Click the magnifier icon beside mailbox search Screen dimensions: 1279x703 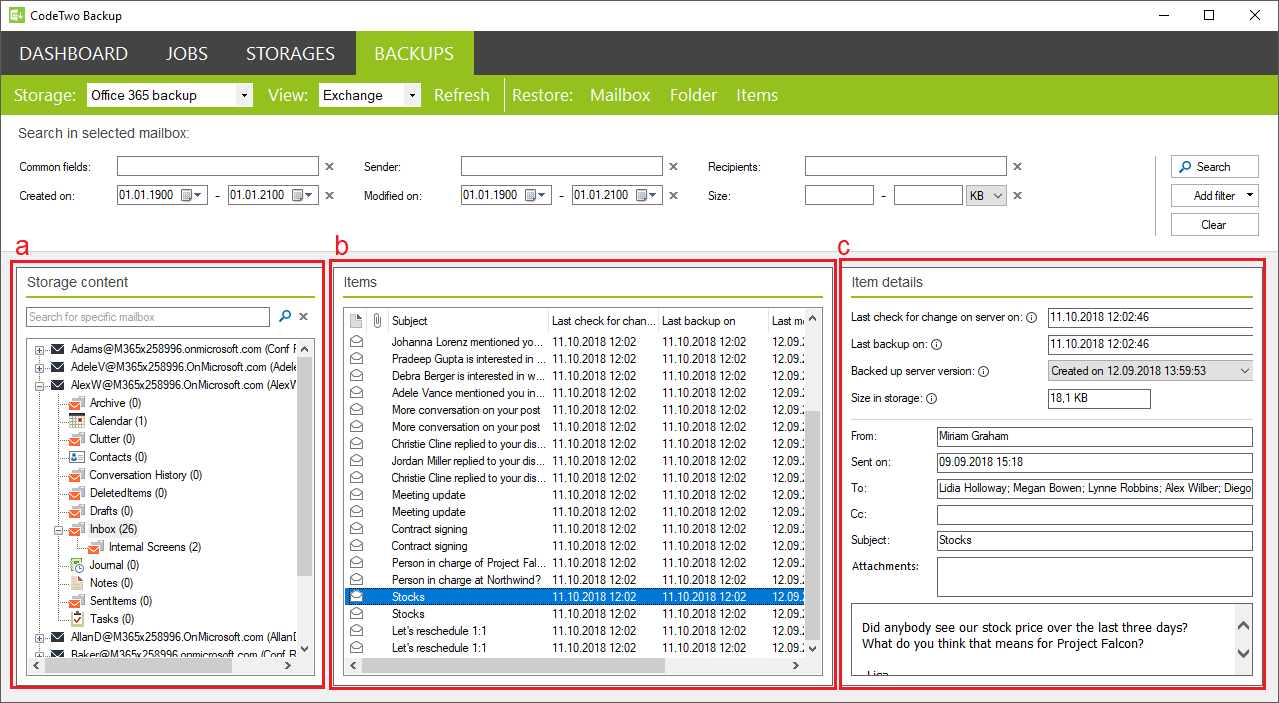285,316
